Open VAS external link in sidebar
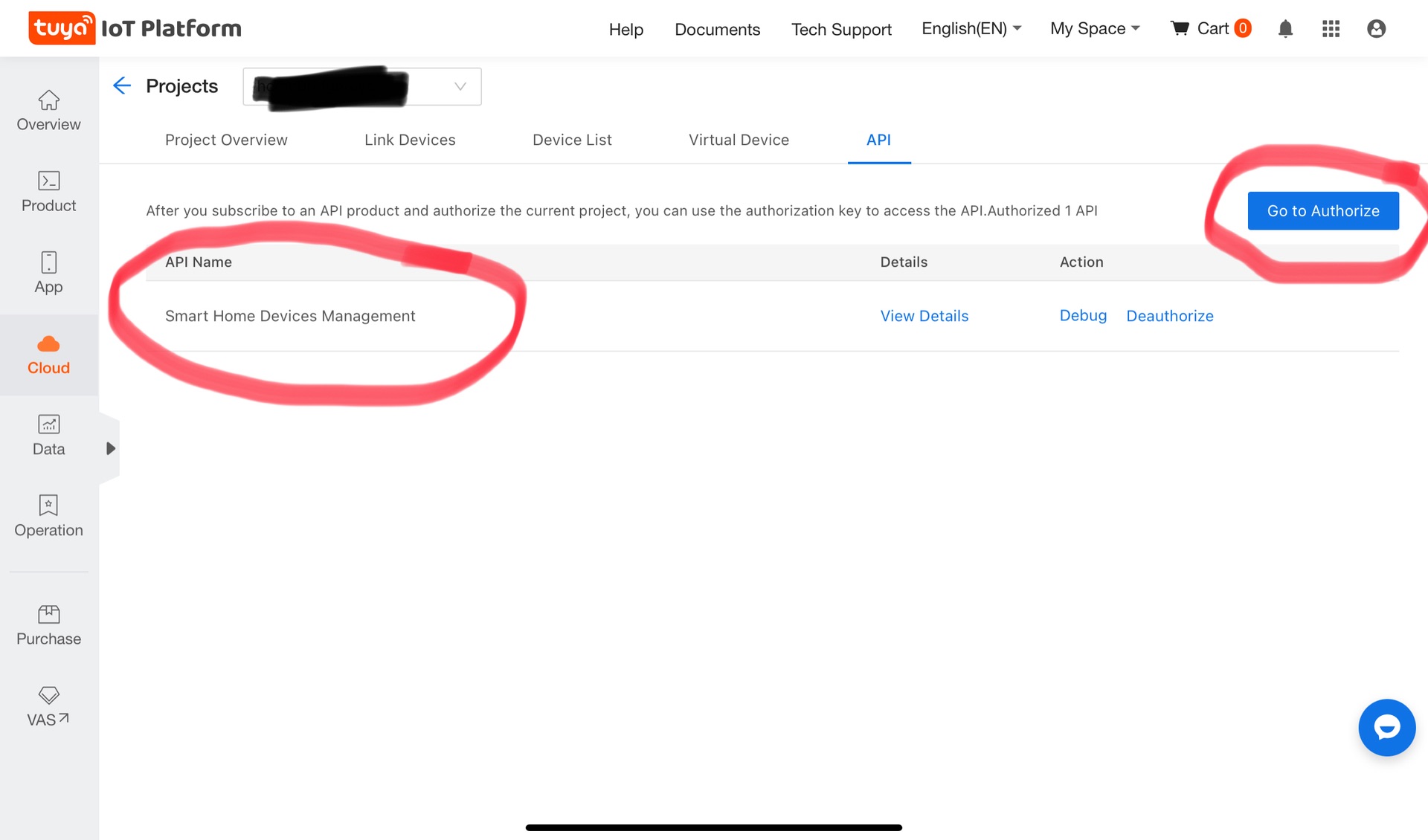The image size is (1428, 840). click(x=48, y=706)
